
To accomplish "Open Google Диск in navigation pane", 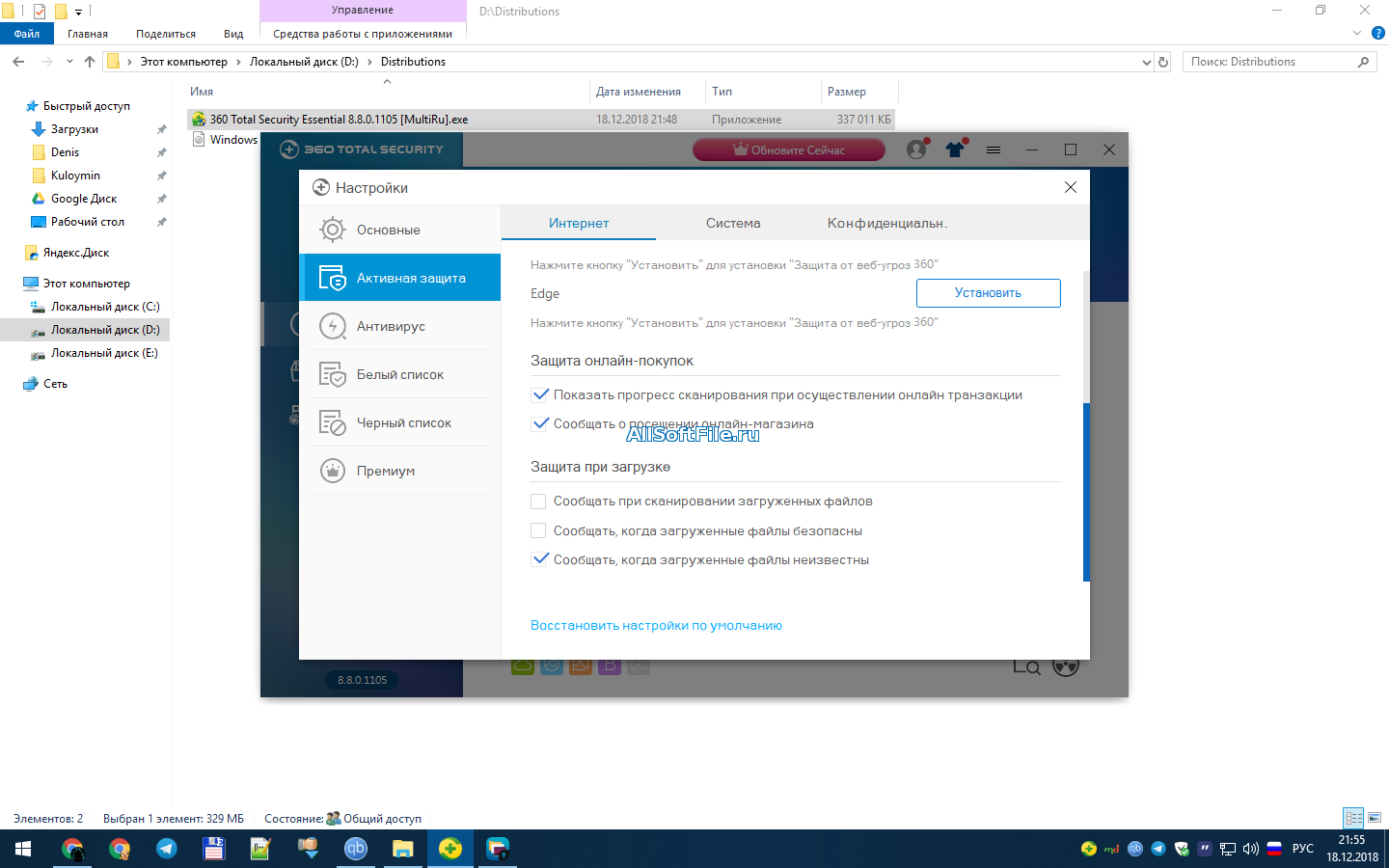I will click(x=84, y=199).
